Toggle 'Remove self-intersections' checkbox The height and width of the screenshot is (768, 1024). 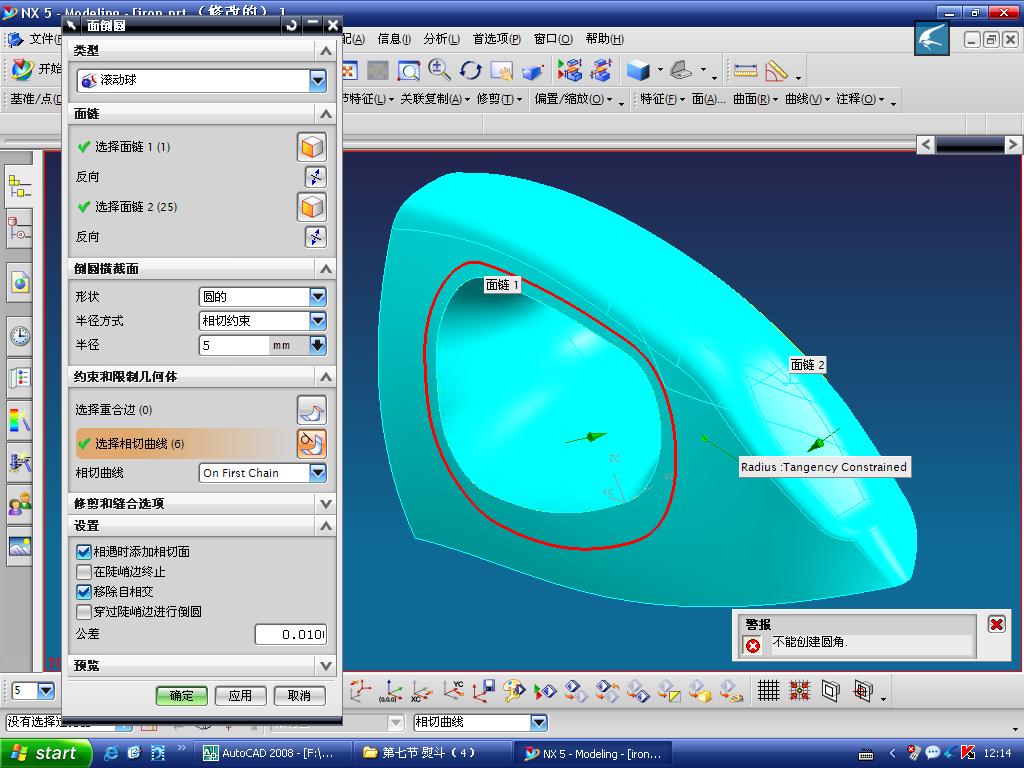pos(84,592)
